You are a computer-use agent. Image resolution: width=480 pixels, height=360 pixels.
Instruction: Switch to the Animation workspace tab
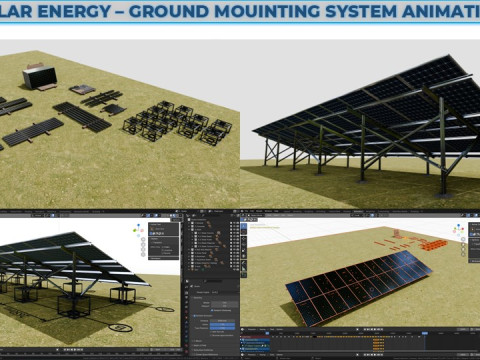[x=358, y=211]
